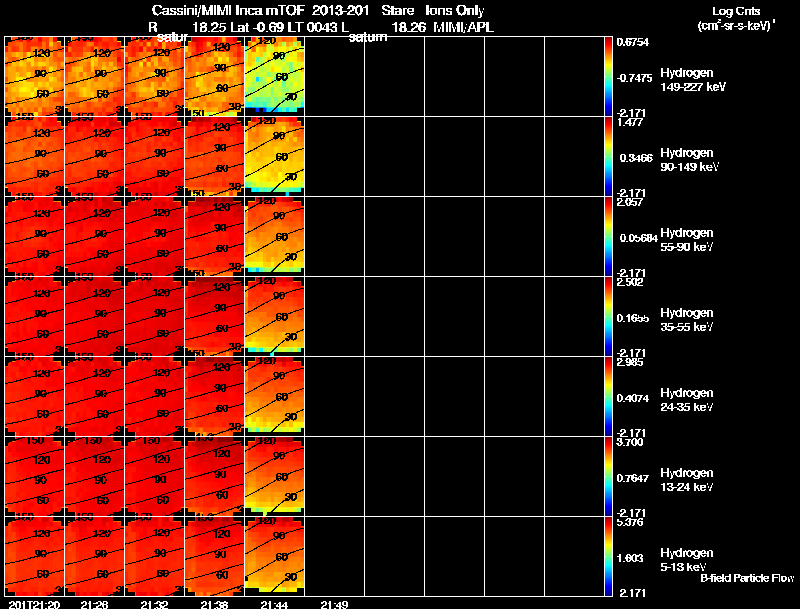The height and width of the screenshot is (609, 800).
Task: Select the "-0.7475" colorbar midpoint
Action: pyautogui.click(x=634, y=78)
